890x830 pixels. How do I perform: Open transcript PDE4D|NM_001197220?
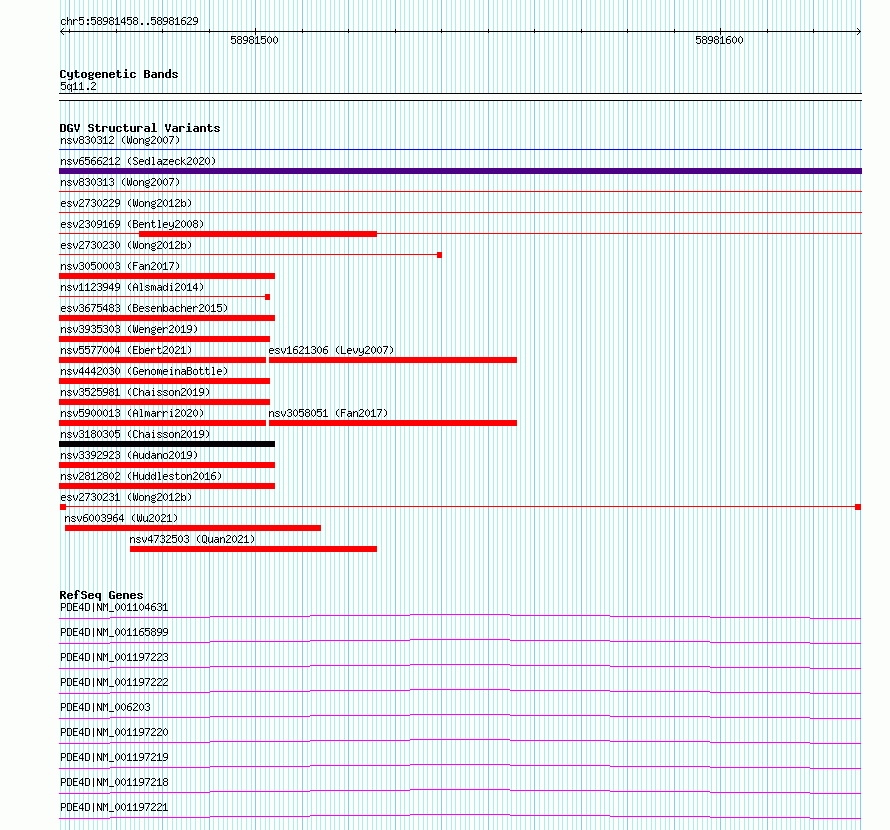point(114,732)
